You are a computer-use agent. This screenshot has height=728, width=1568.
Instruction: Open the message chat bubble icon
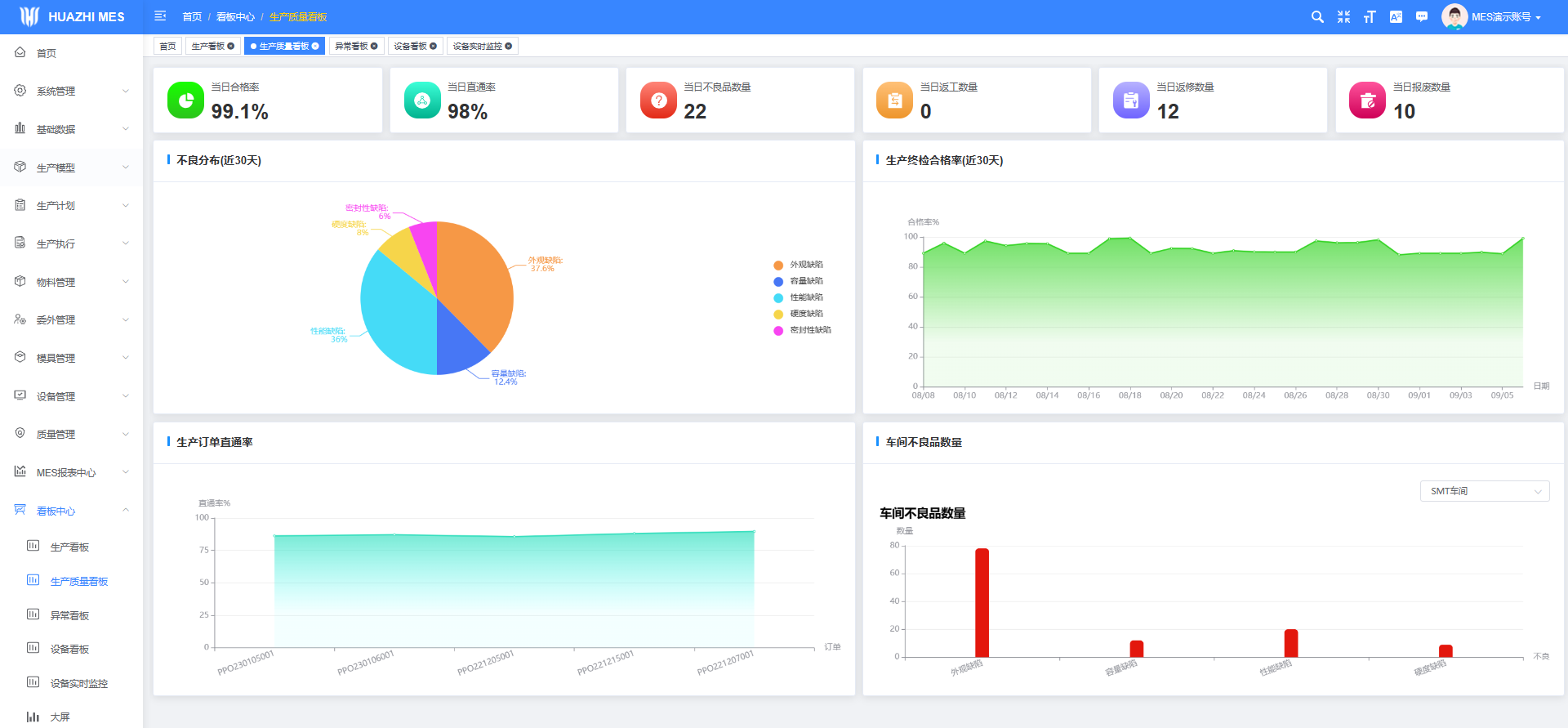[1422, 16]
